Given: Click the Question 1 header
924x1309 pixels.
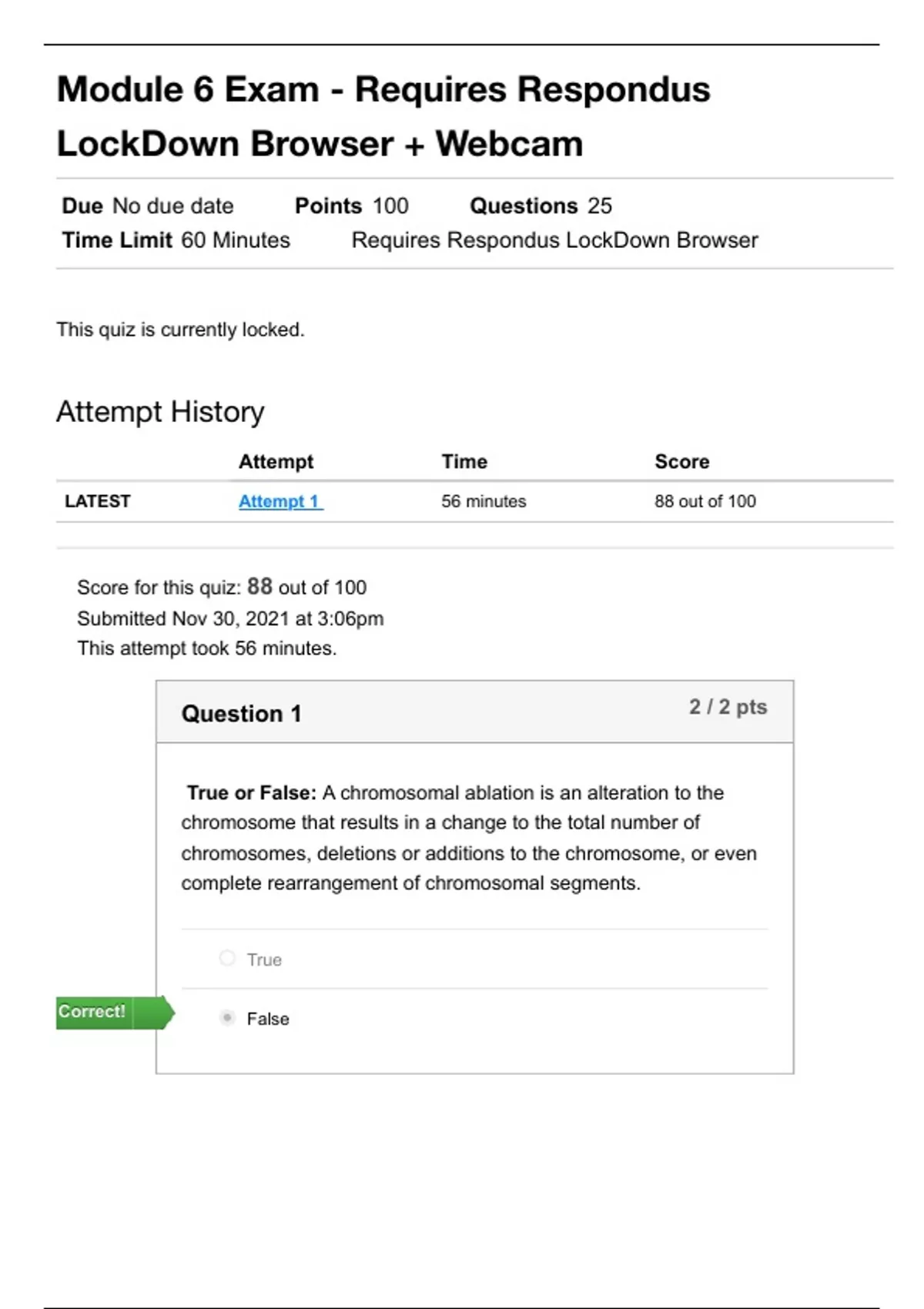Looking at the screenshot, I should coord(241,714).
